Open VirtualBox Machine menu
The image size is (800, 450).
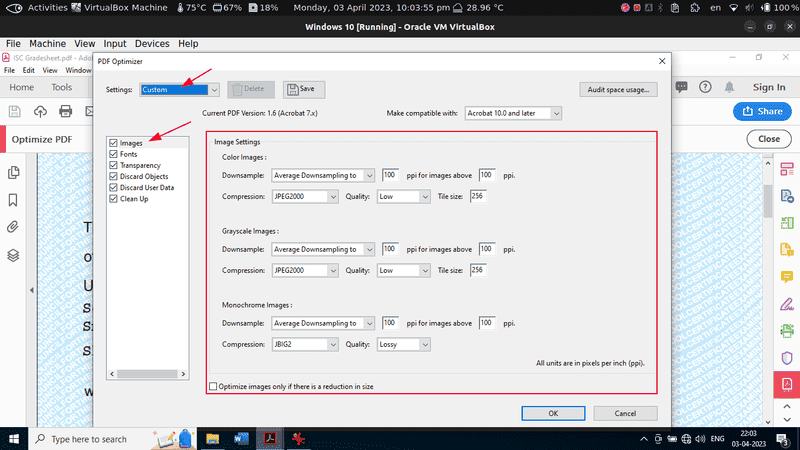(47, 44)
